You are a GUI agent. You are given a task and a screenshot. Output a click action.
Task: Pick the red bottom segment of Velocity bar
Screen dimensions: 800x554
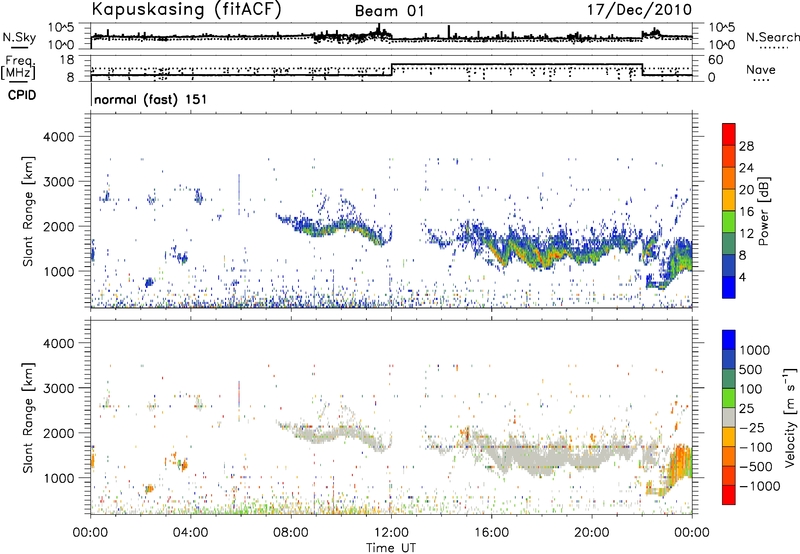tap(729, 495)
